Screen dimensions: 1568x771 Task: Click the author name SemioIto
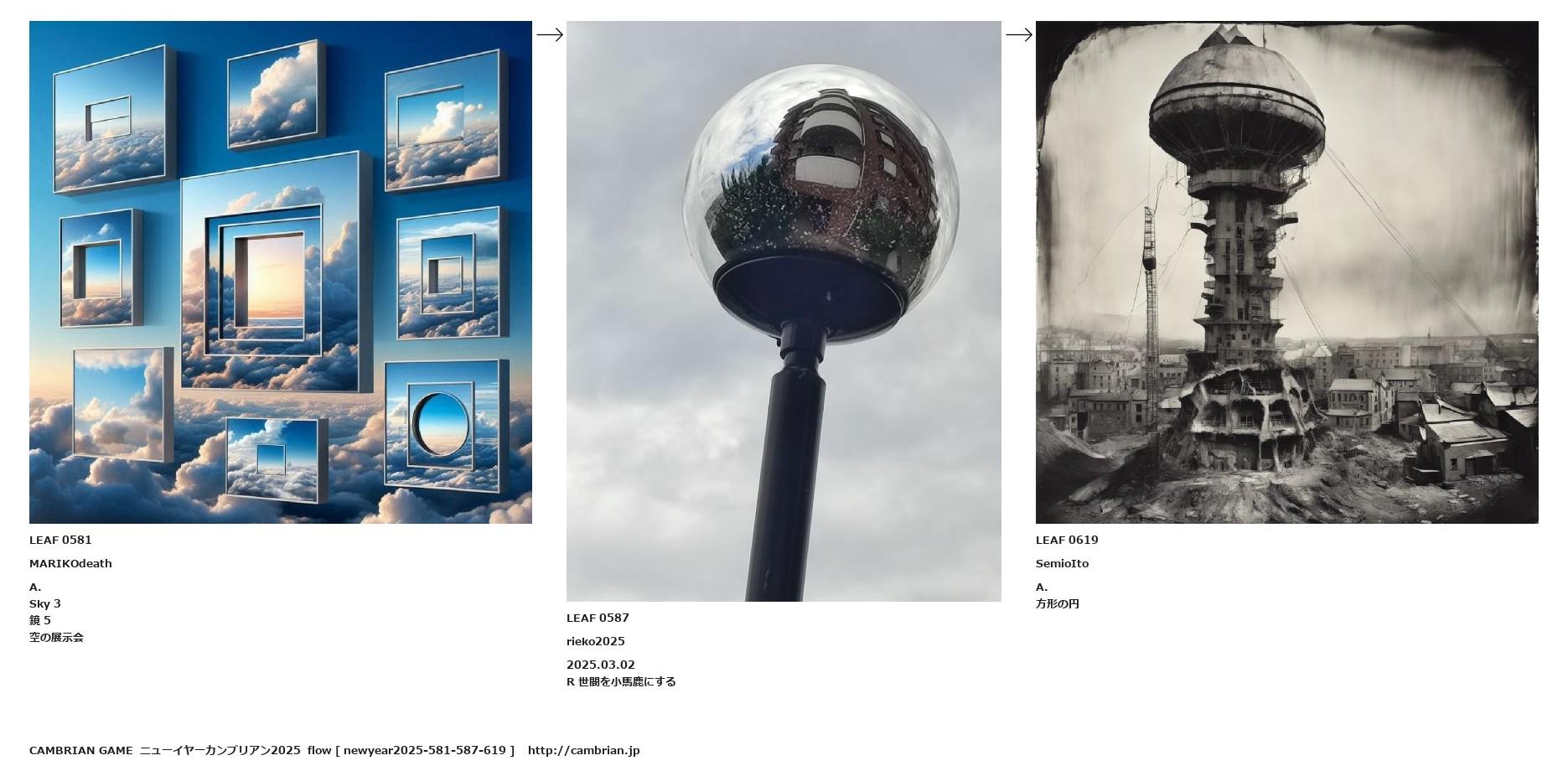1062,564
